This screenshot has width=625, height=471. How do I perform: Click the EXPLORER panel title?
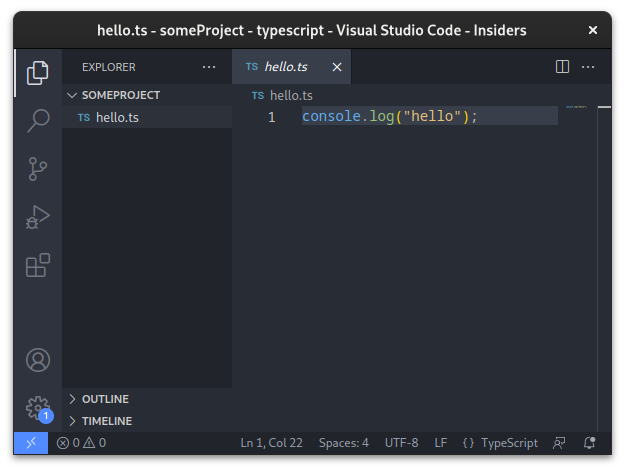[108, 67]
